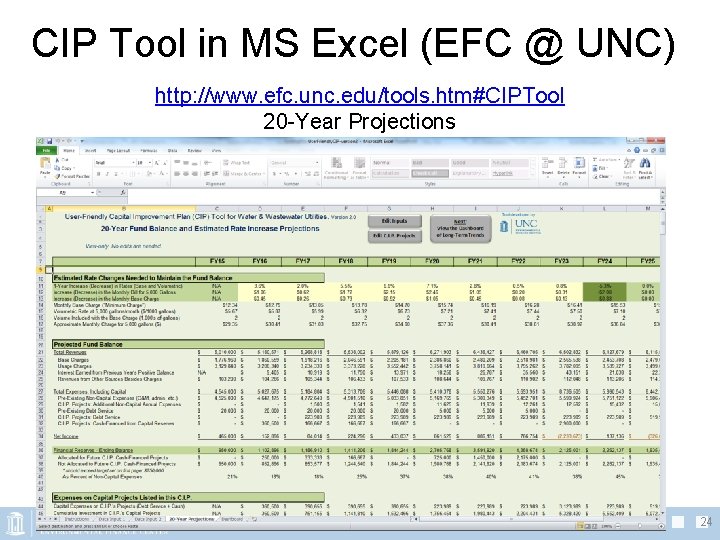Click the zoom slider in status bar
This screenshot has height=540, width=720.
[x=639, y=526]
